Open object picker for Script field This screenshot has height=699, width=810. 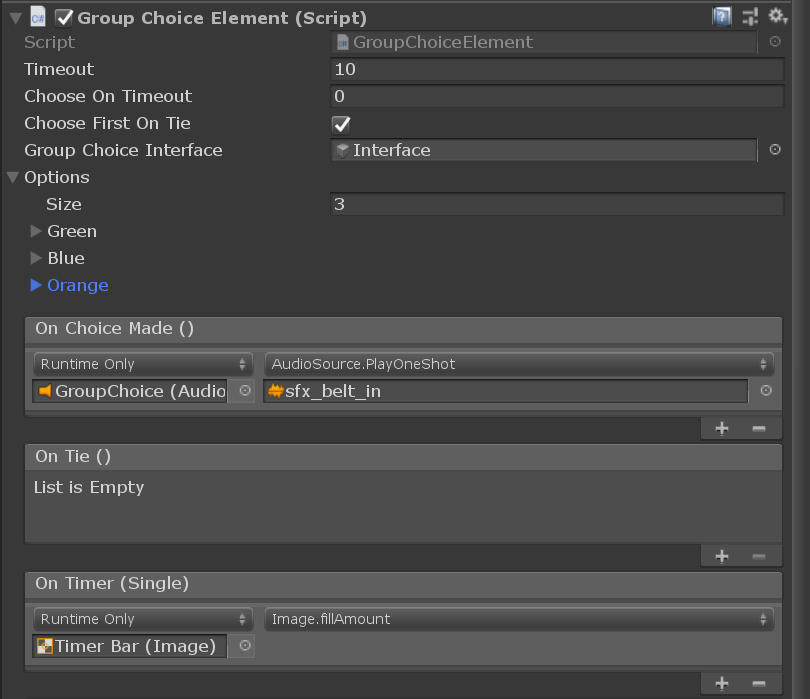[x=774, y=42]
